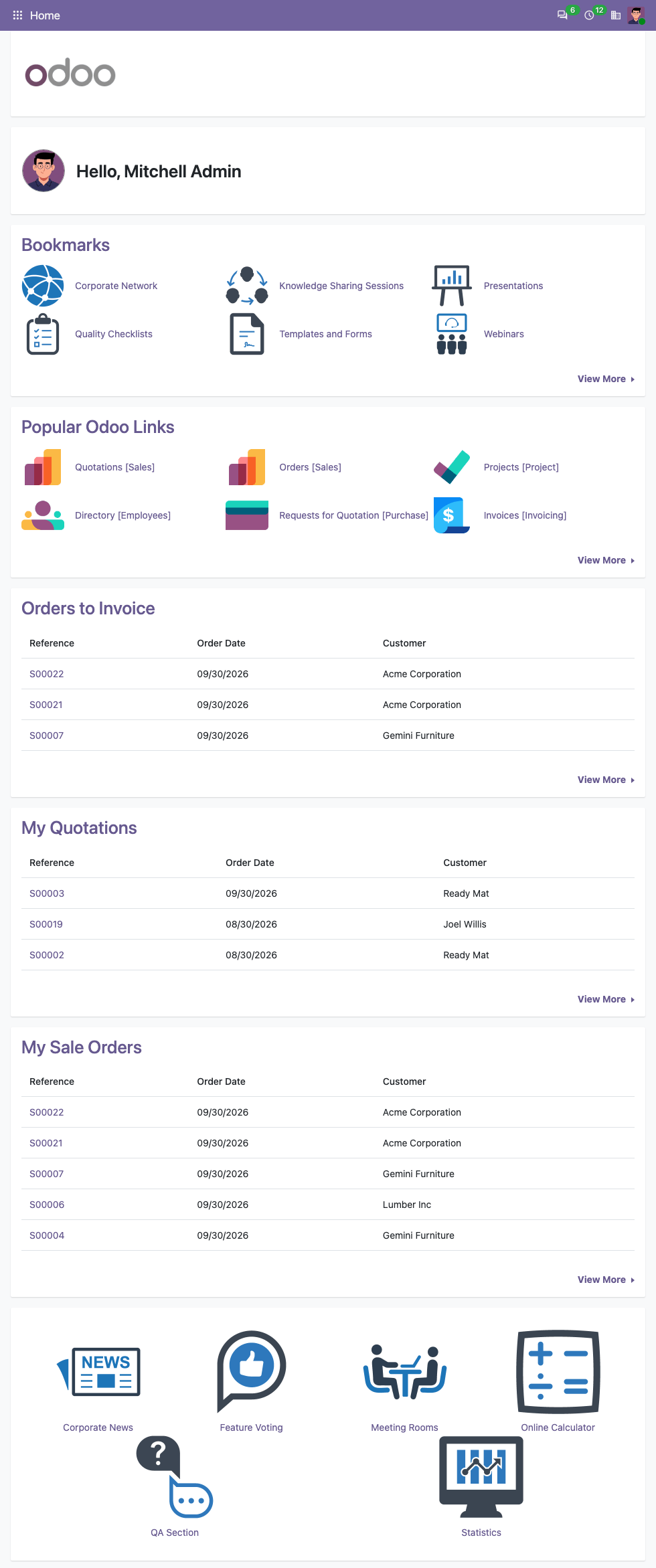The width and height of the screenshot is (656, 1568).
Task: Expand My Quotations with View More
Action: (x=606, y=999)
